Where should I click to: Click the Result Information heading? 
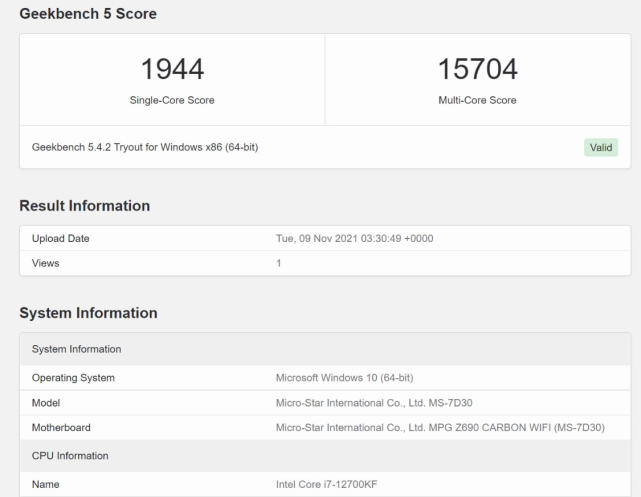[x=85, y=206]
